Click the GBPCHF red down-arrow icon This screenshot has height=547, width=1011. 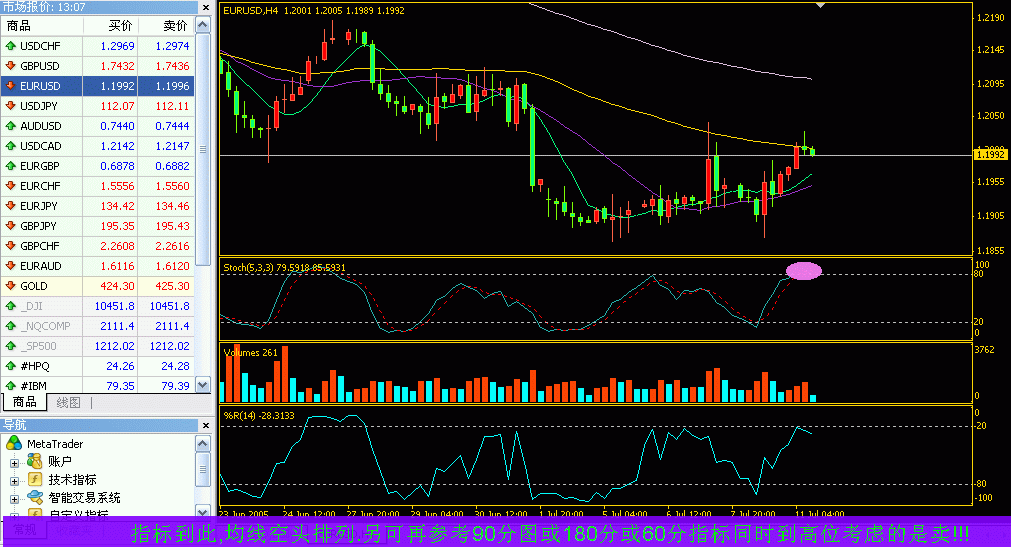tap(10, 246)
